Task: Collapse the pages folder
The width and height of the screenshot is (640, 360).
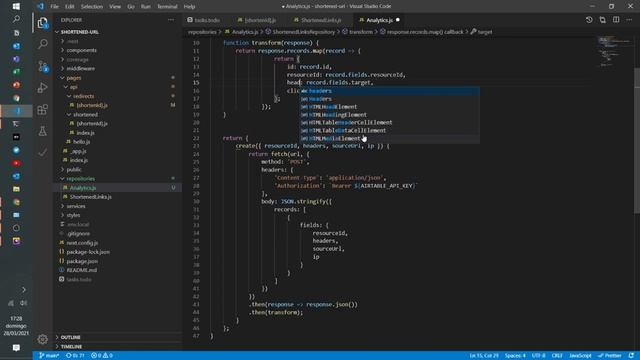Action: point(73,78)
